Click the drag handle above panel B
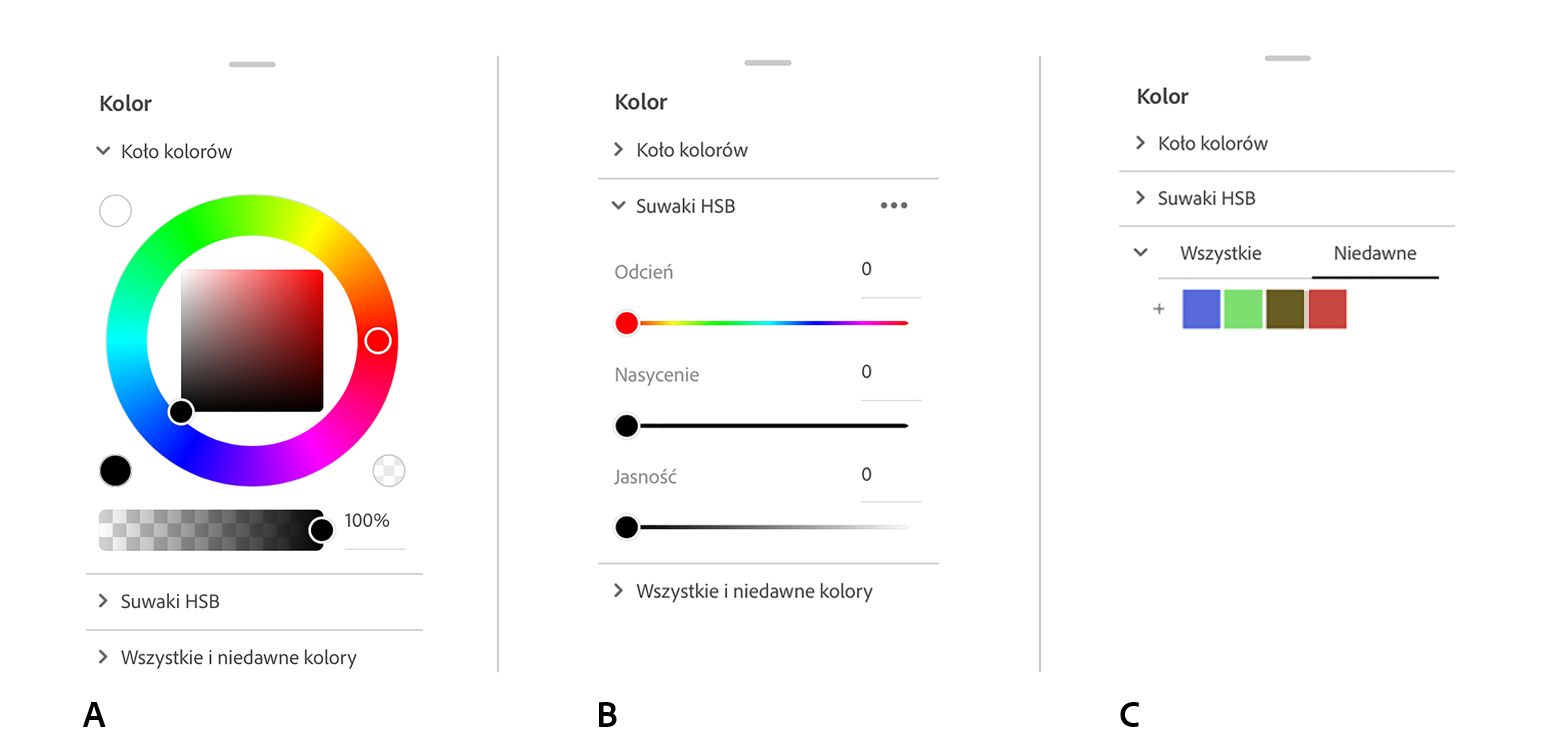Image resolution: width=1560 pixels, height=752 pixels. pos(767,63)
